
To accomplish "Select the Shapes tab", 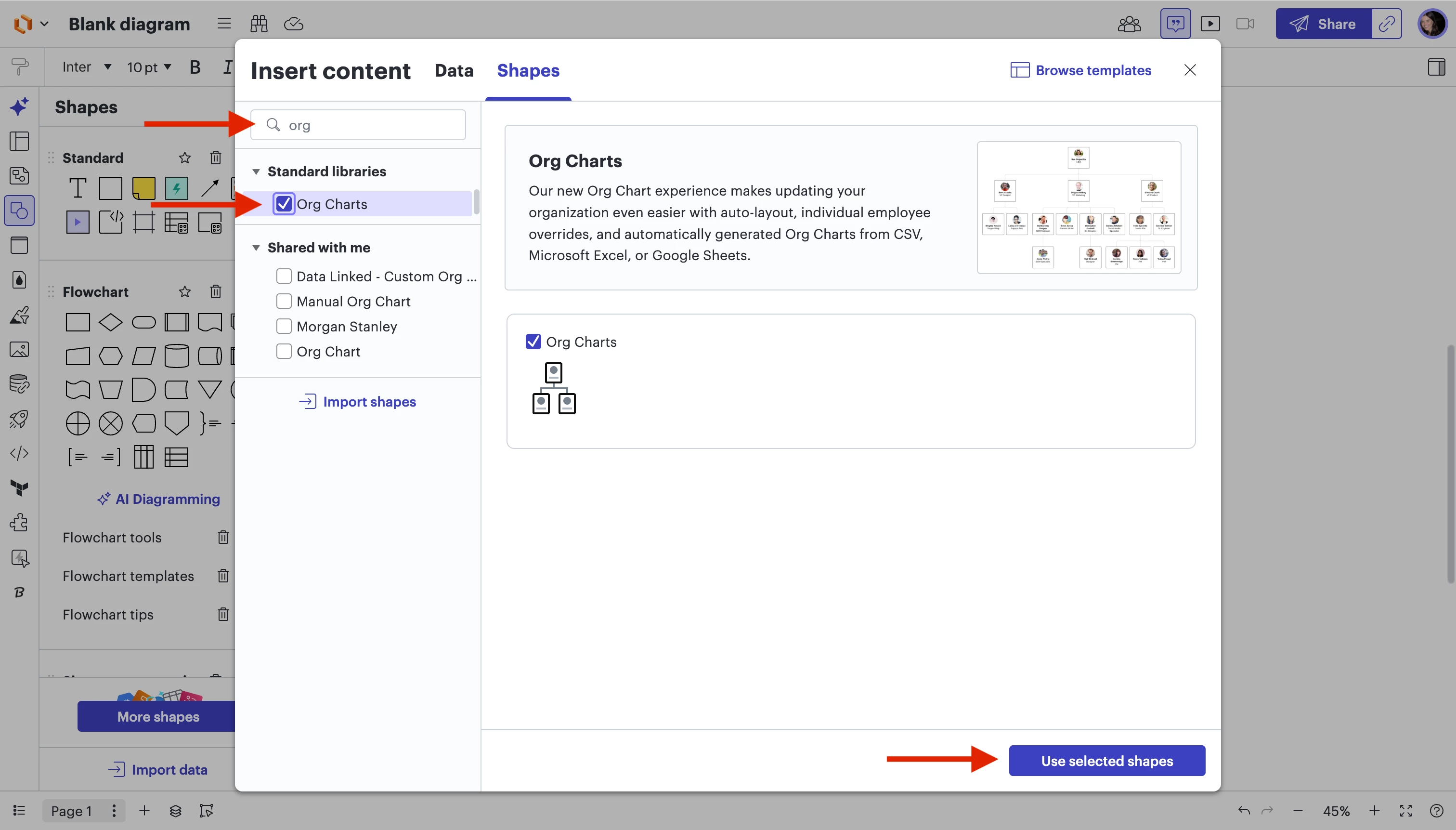I will (x=528, y=70).
